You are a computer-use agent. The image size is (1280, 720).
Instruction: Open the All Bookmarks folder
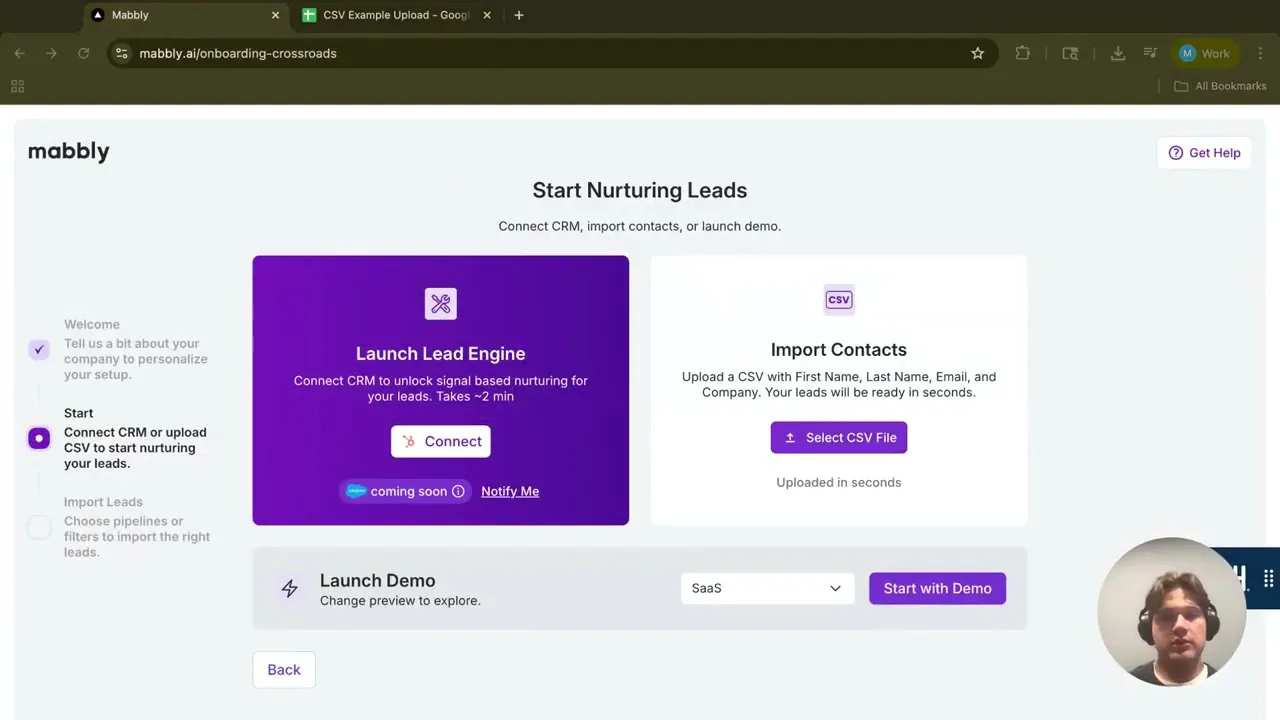click(x=1220, y=86)
